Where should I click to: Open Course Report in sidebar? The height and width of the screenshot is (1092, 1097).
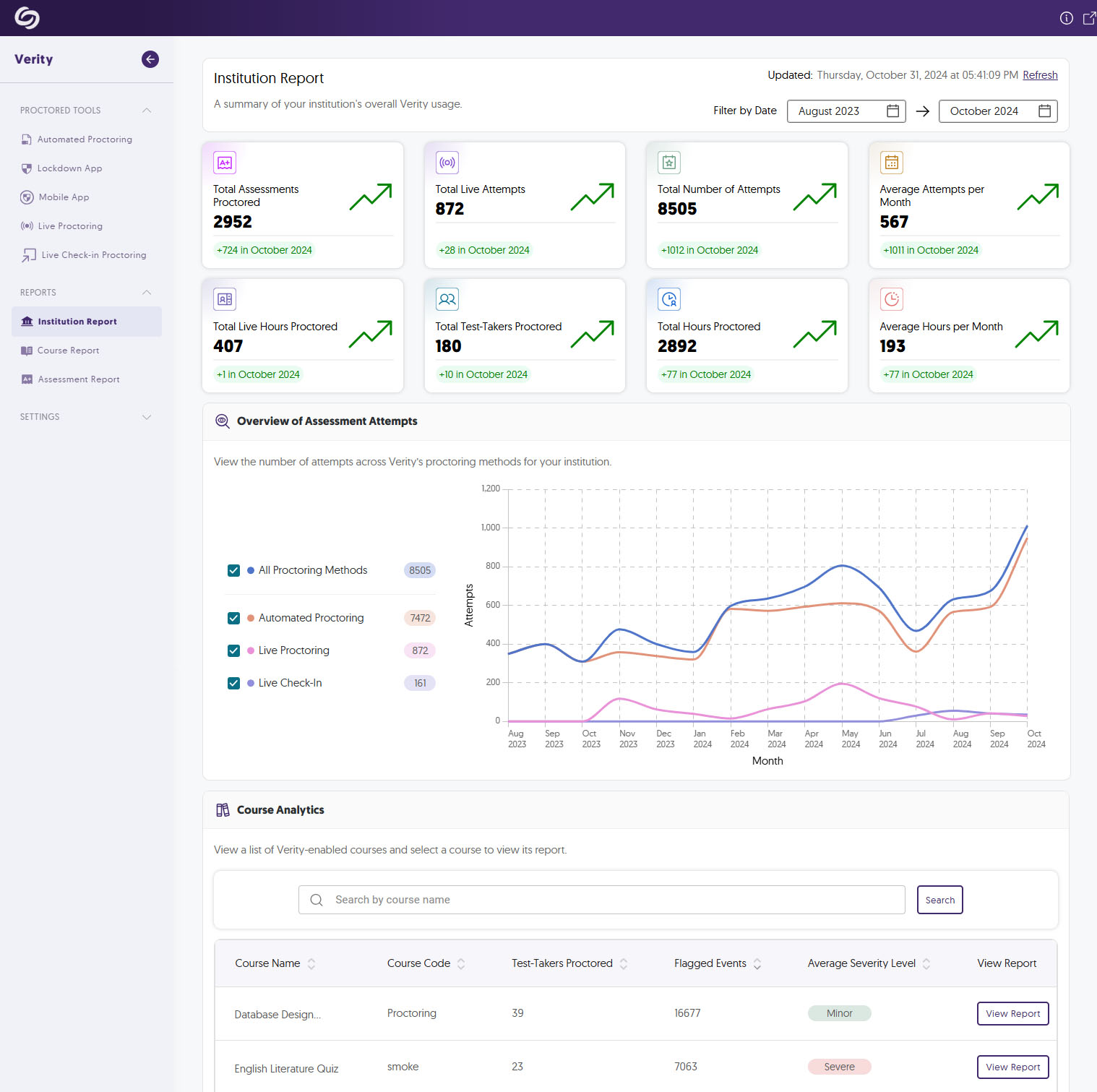coord(68,351)
